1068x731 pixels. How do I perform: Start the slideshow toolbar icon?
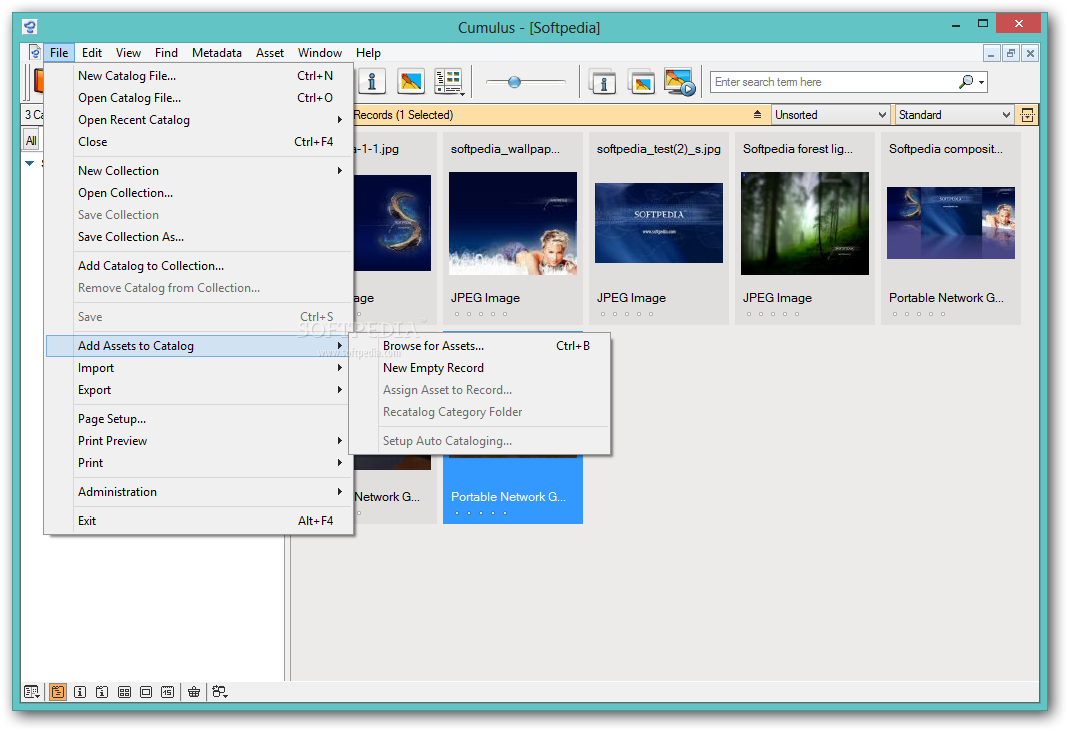pos(680,82)
